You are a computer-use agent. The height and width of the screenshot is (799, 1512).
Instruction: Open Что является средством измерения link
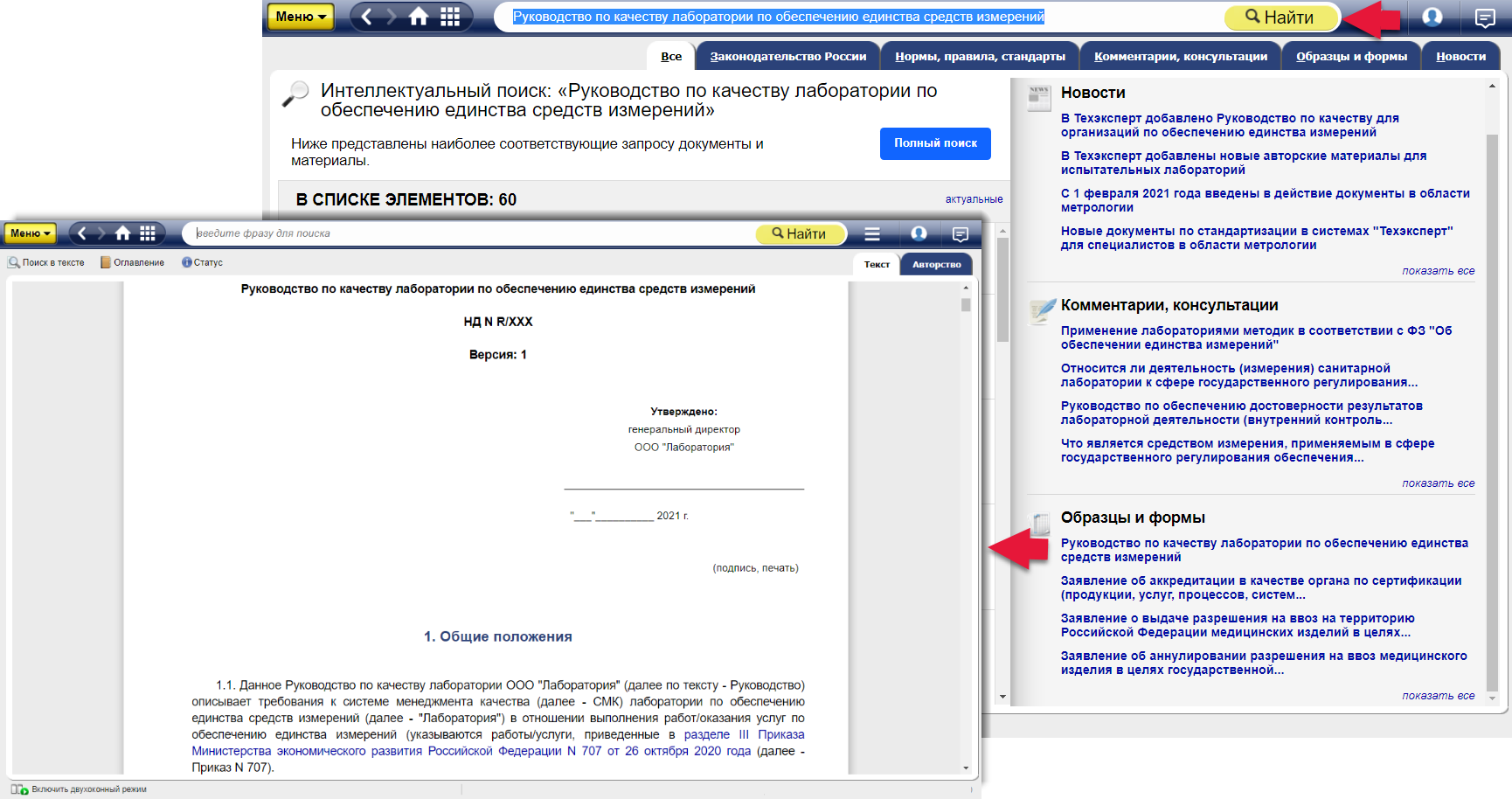point(1247,450)
